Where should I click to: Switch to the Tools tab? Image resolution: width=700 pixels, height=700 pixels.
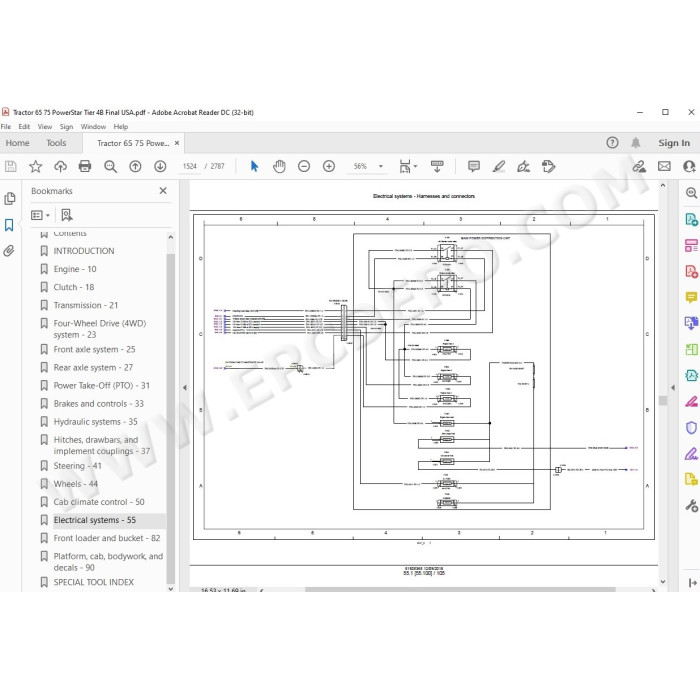click(x=56, y=143)
